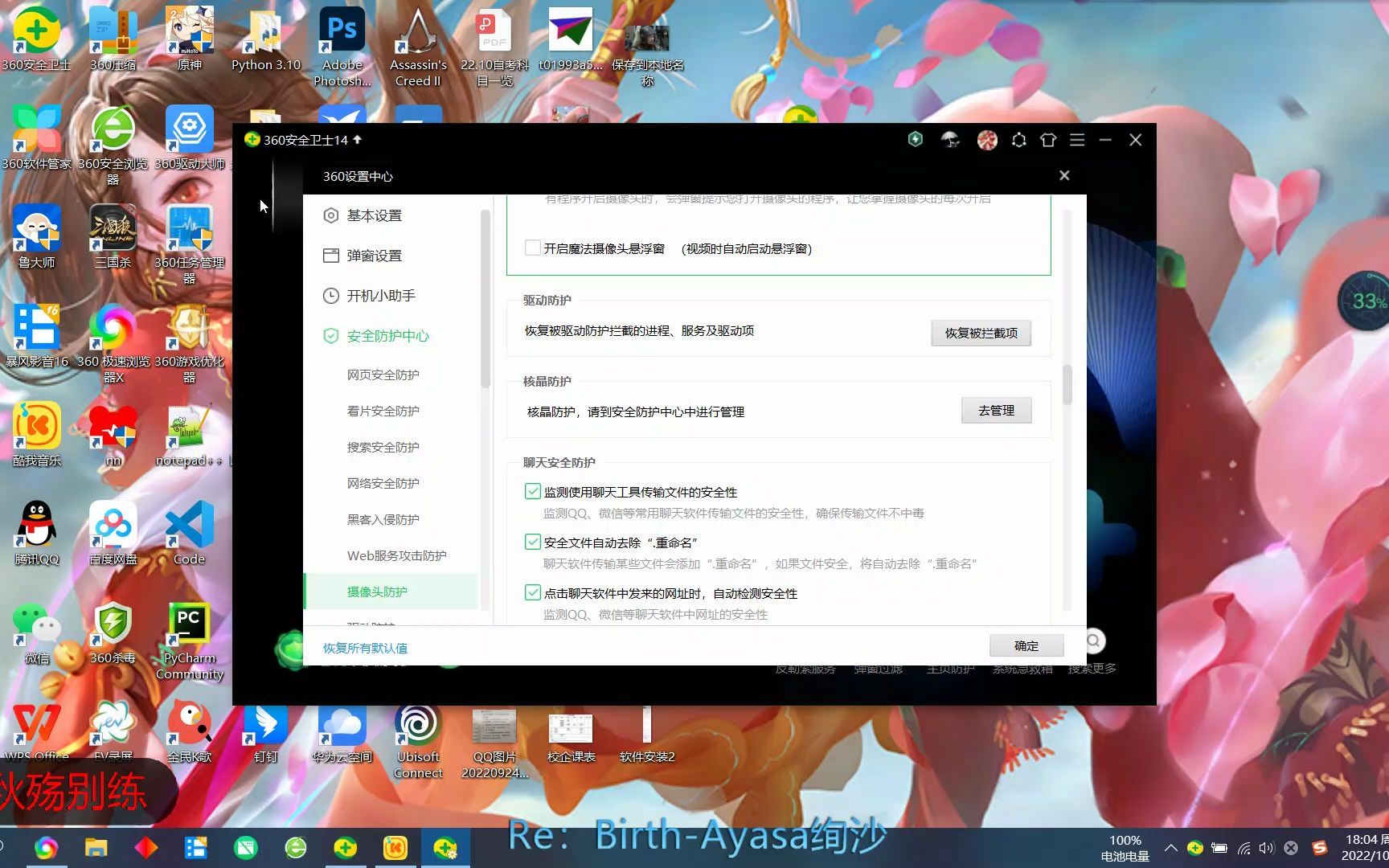
Task: Open 鲁大师 desktop icon
Action: point(36,236)
